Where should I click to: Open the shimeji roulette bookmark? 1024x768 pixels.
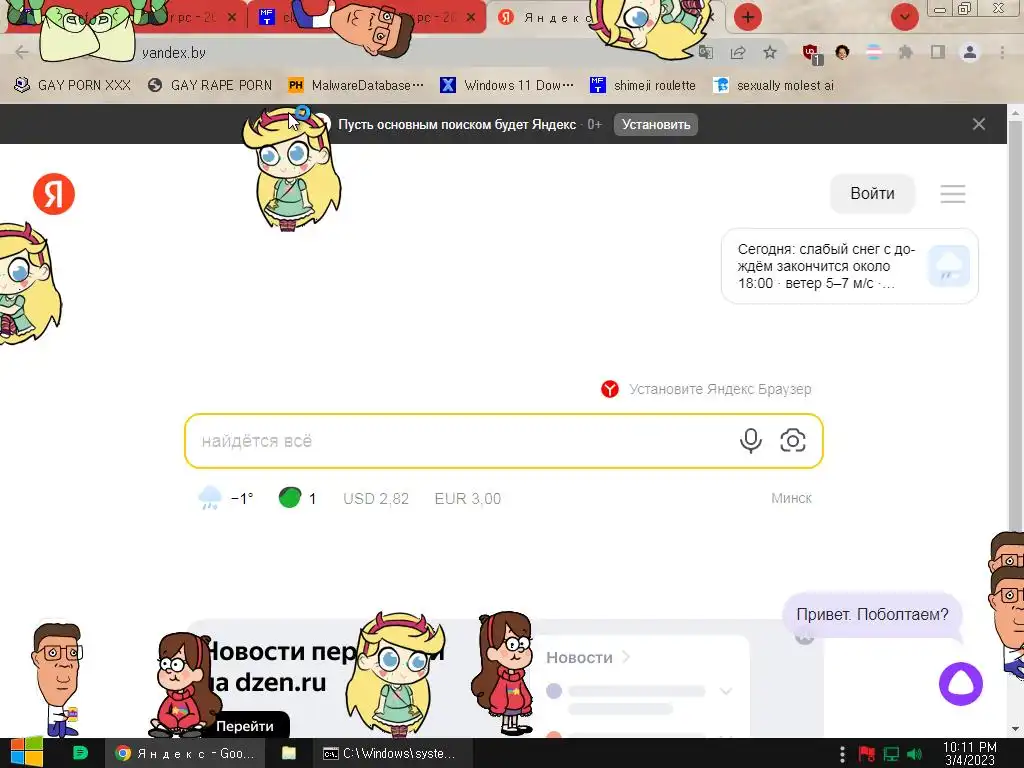643,85
